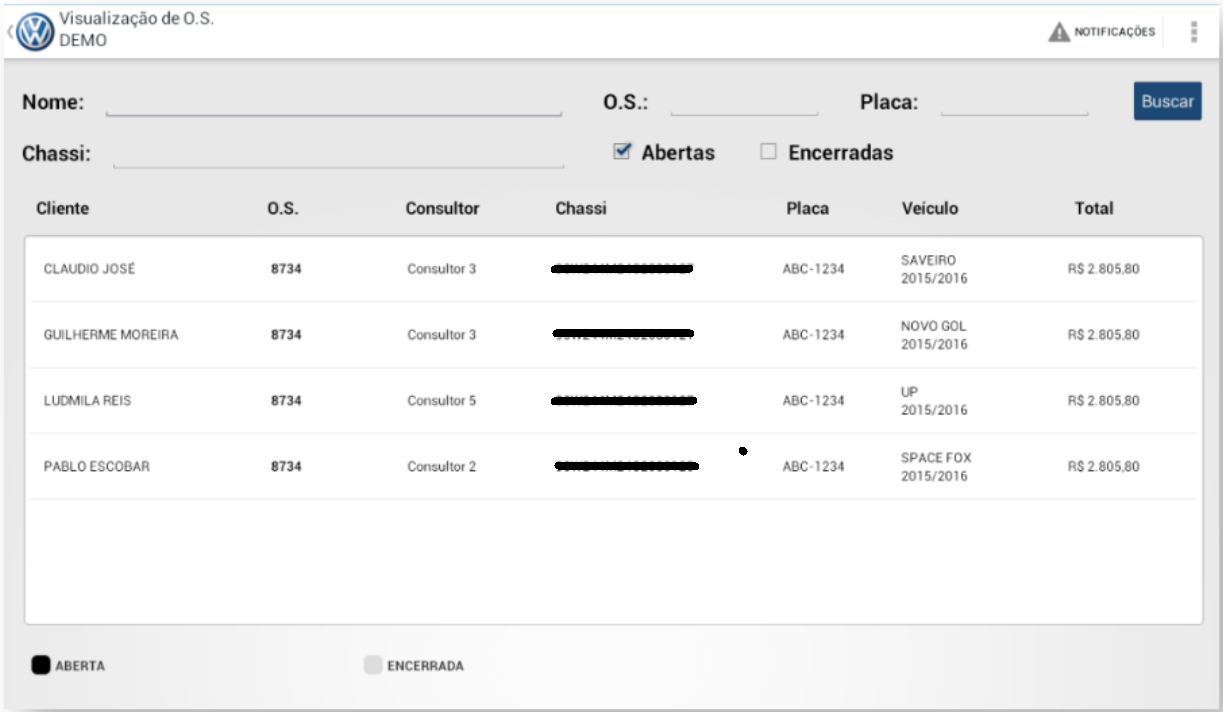Open the three-dot overflow menu
Viewport: 1223px width, 712px height.
pyautogui.click(x=1194, y=32)
